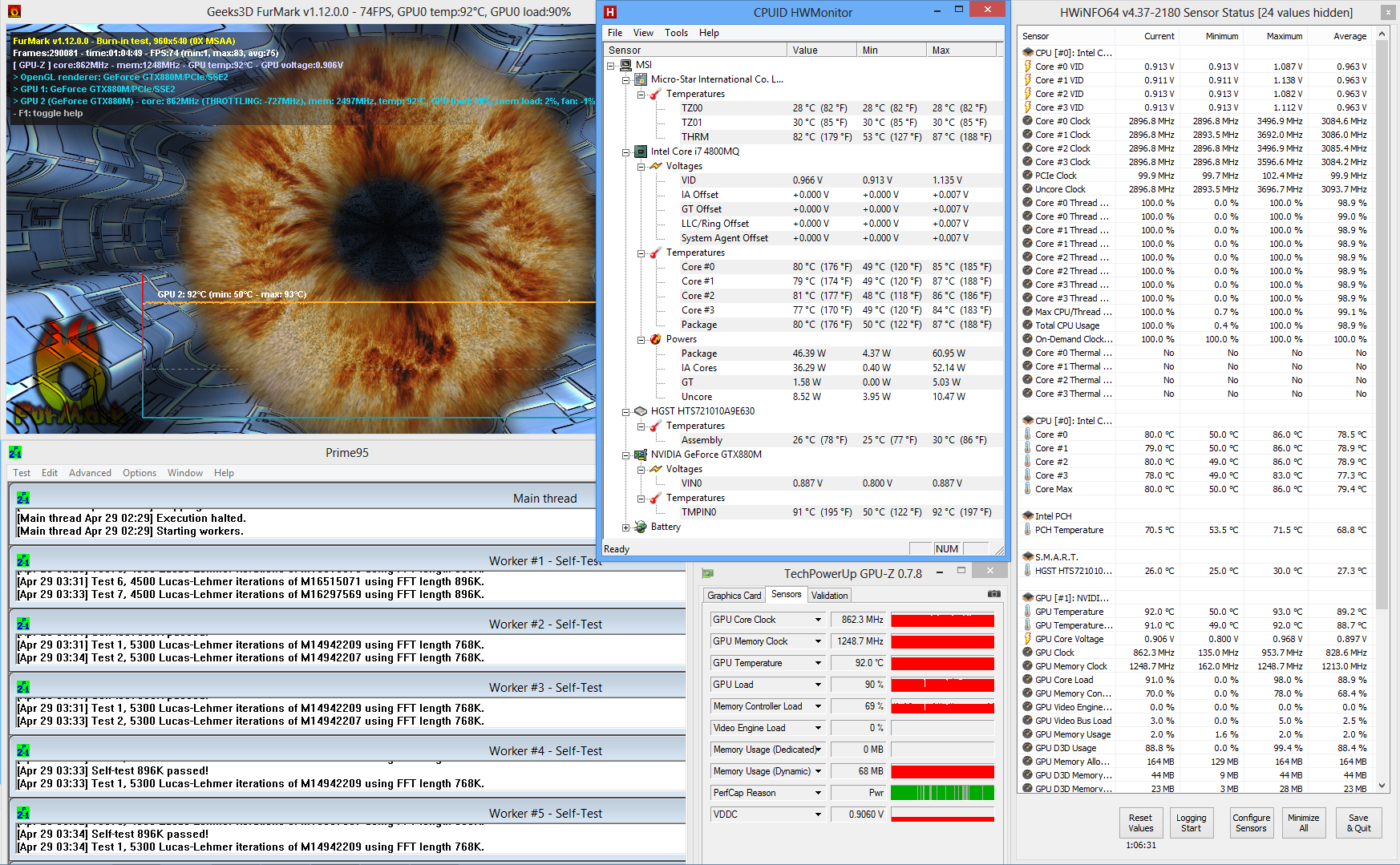The width and height of the screenshot is (1400, 865).
Task: Click the Worker #2 window icon
Action: 23,624
